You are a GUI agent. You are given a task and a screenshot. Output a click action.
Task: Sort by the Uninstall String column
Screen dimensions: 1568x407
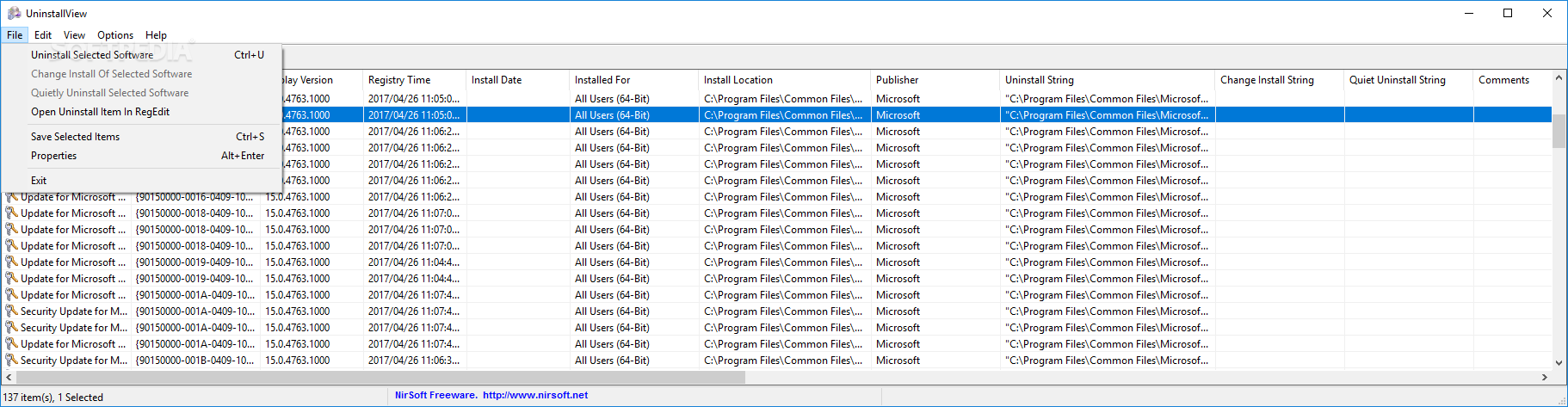point(1107,80)
